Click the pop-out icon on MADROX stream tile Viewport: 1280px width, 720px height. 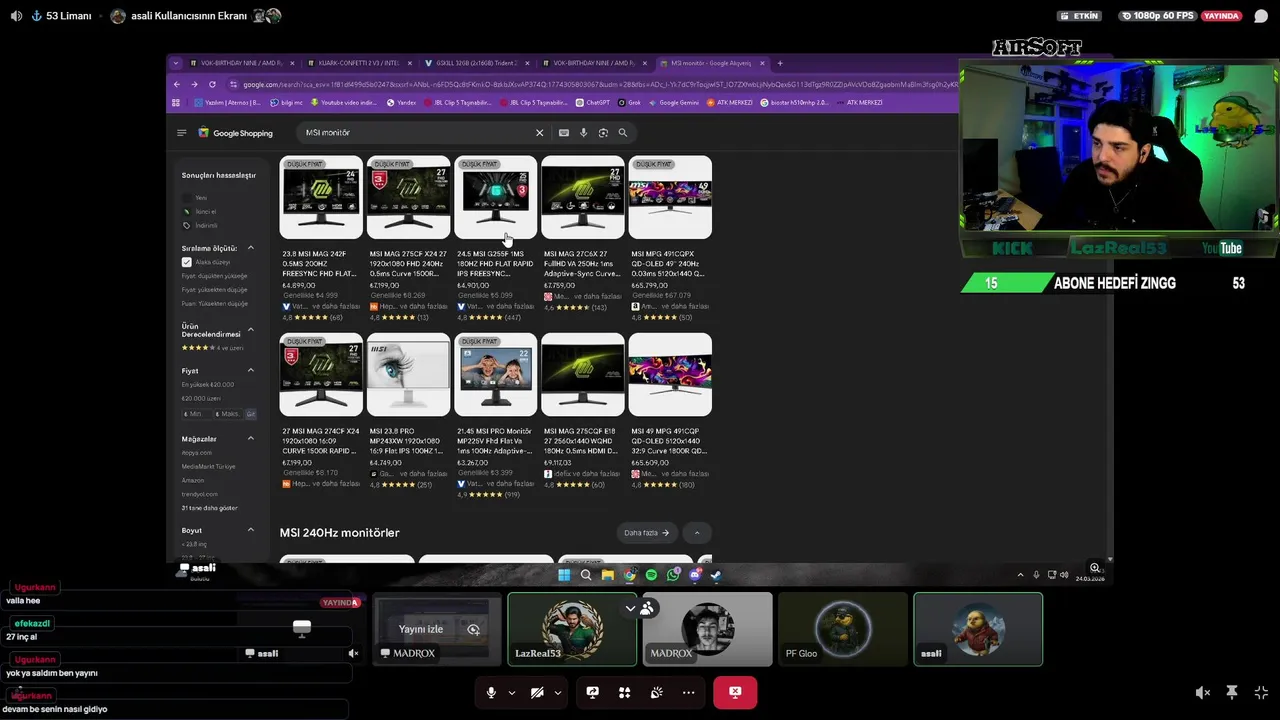coord(473,629)
